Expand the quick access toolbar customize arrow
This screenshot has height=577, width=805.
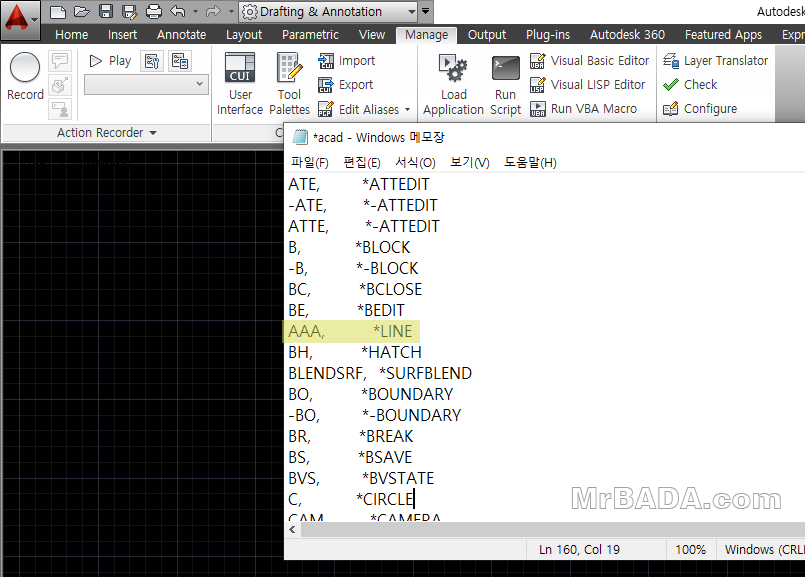(x=426, y=11)
